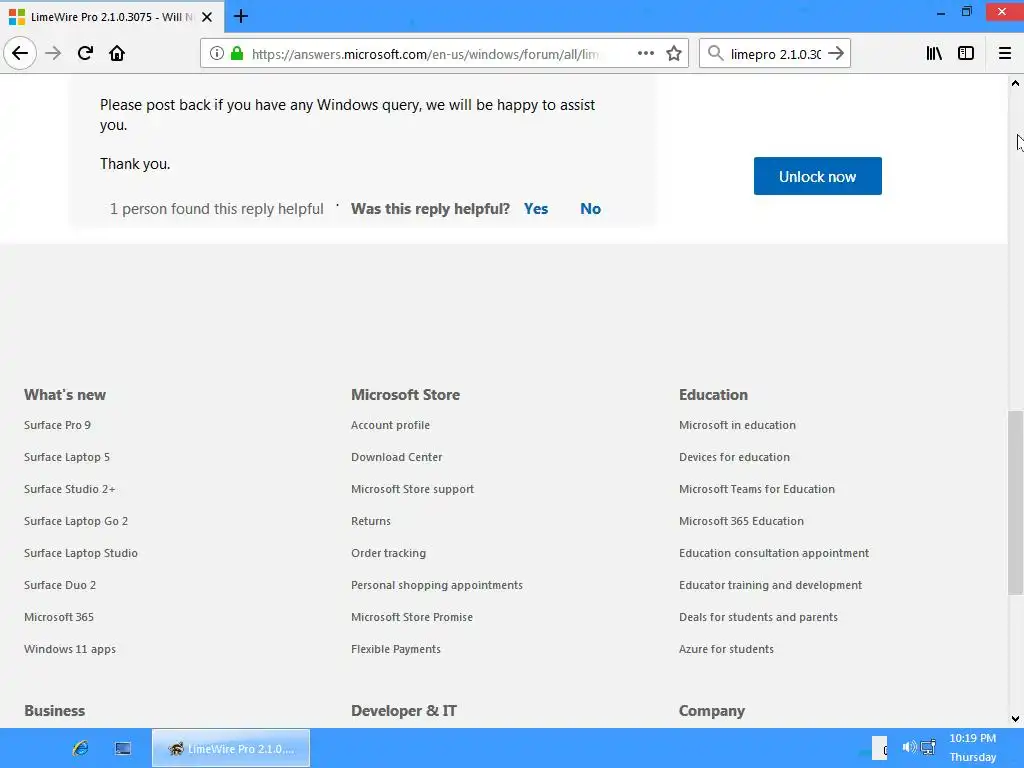Open Microsoft Store Promise link
The width and height of the screenshot is (1024, 768).
tap(412, 617)
